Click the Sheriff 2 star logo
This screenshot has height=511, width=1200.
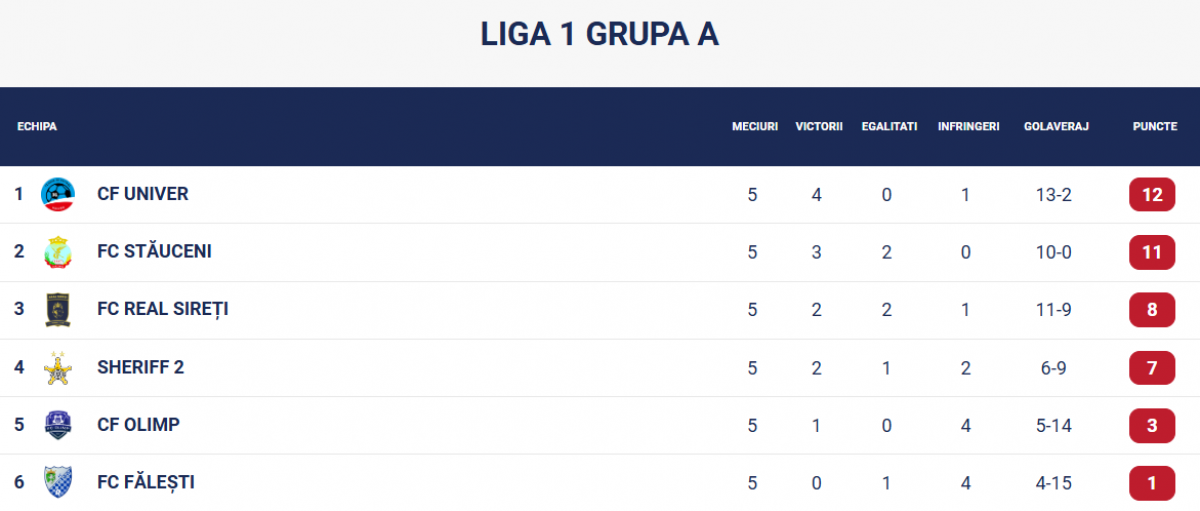coord(58,368)
